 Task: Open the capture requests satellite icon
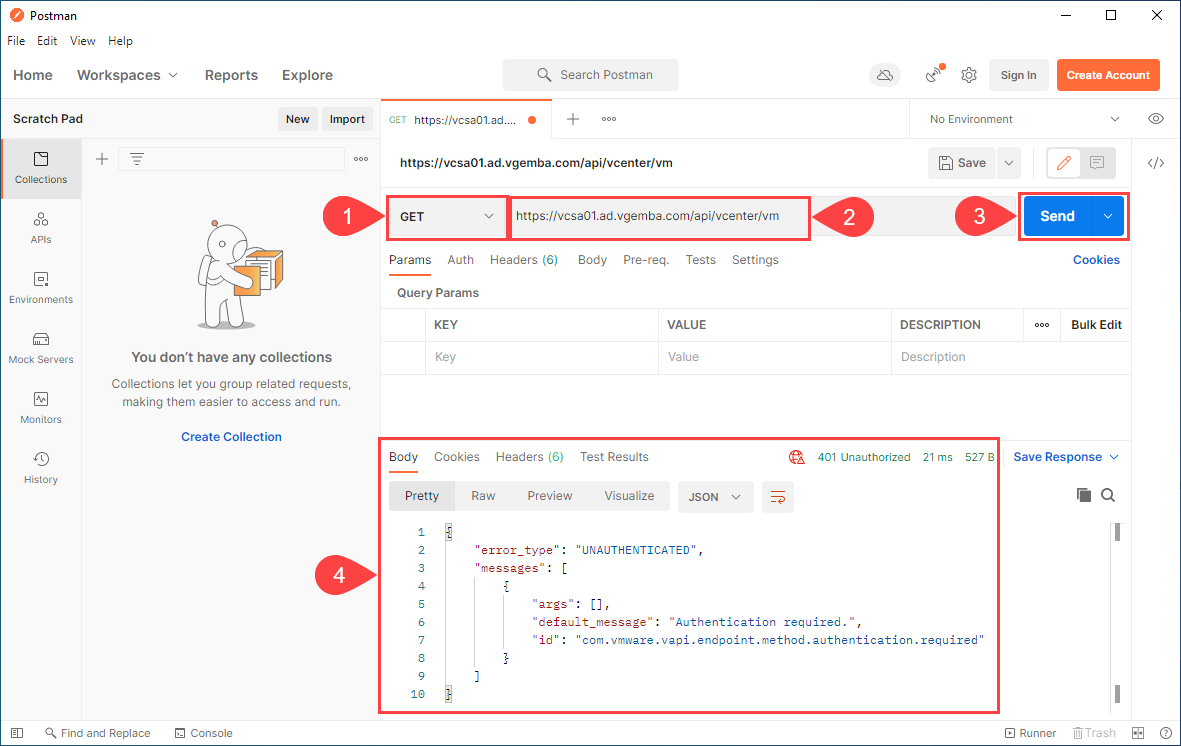934,74
